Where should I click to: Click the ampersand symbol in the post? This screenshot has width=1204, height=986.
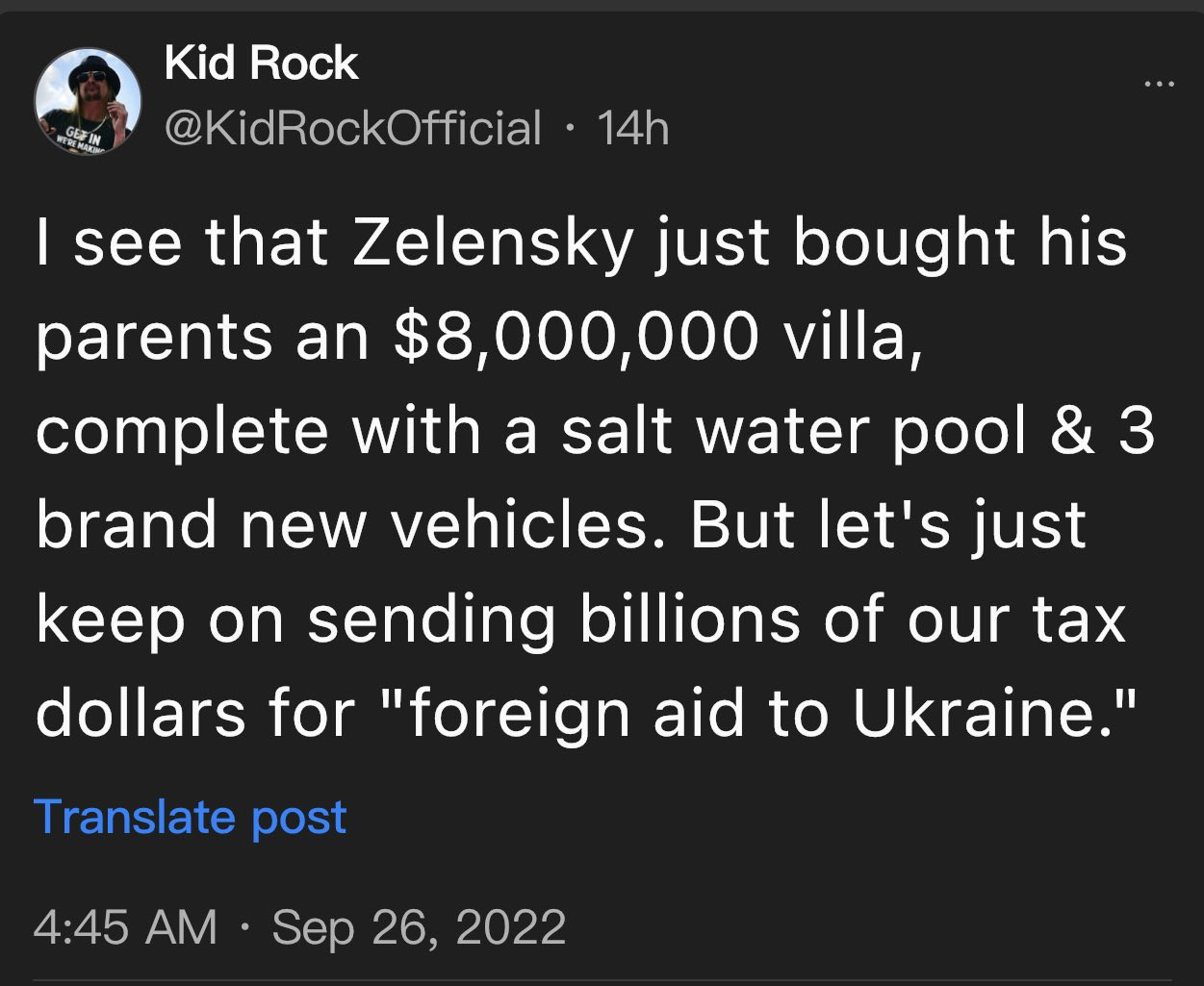(1072, 430)
